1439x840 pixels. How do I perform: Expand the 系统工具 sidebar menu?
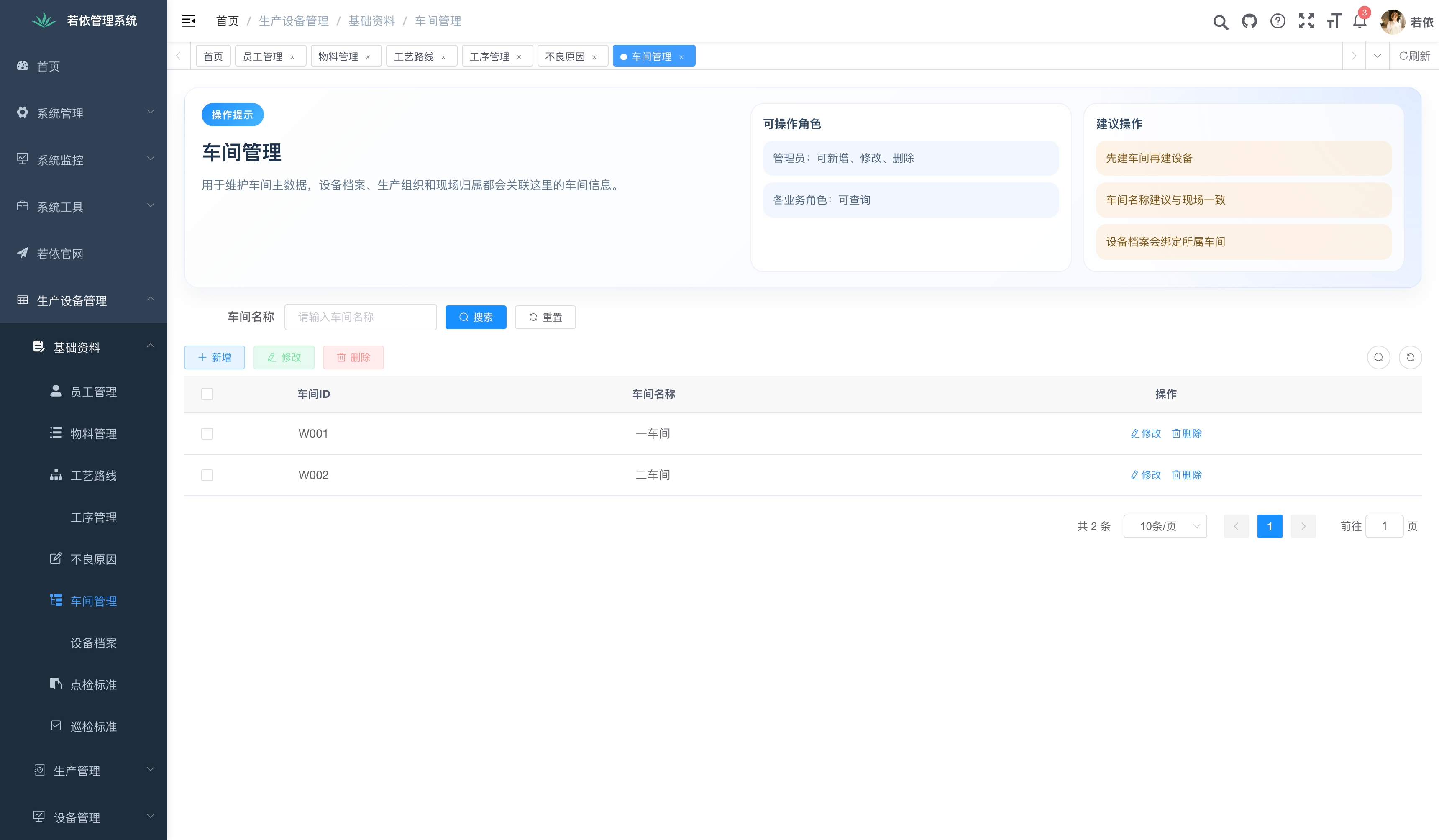point(83,207)
